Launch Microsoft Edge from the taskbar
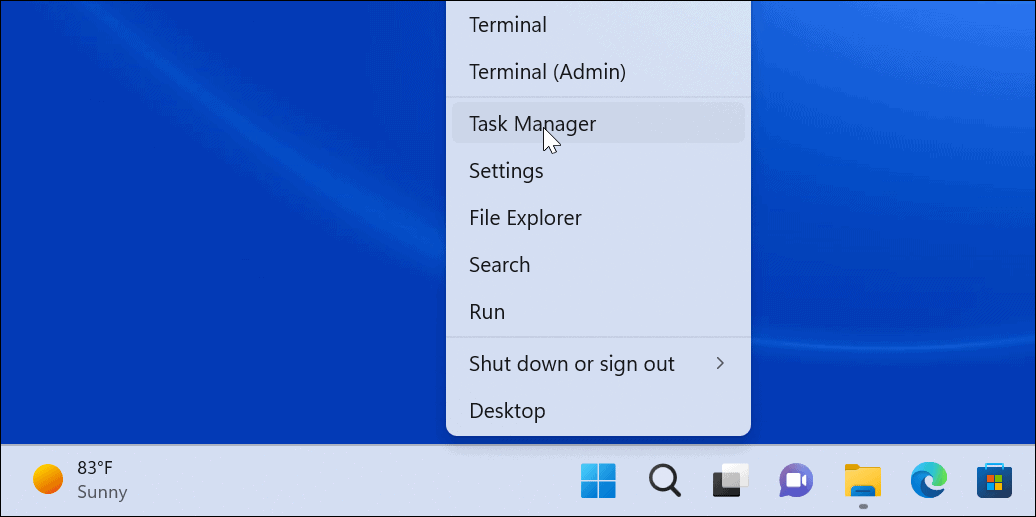Viewport: 1036px width, 517px height. 928,481
